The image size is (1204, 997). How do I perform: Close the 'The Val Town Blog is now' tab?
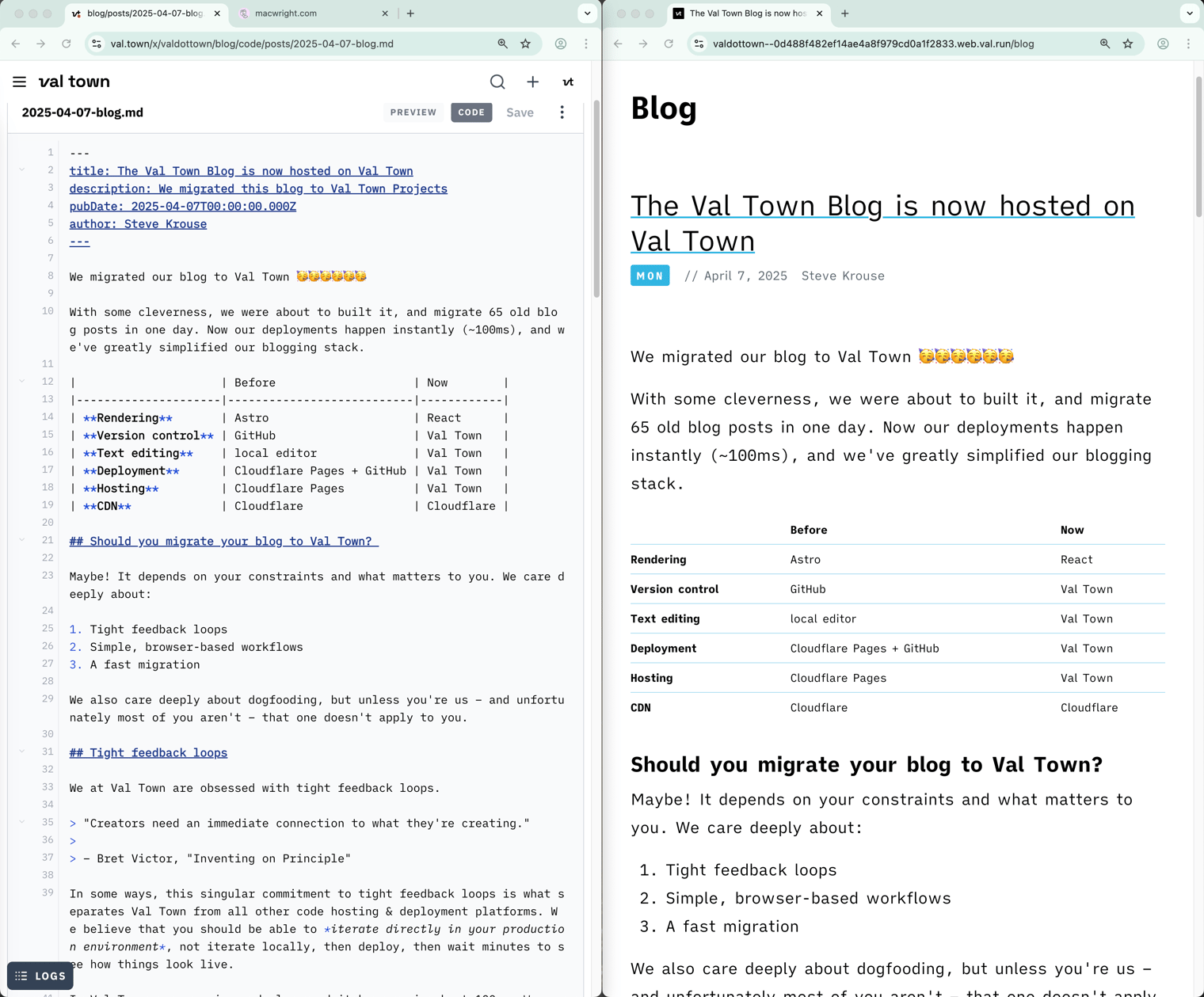click(820, 13)
